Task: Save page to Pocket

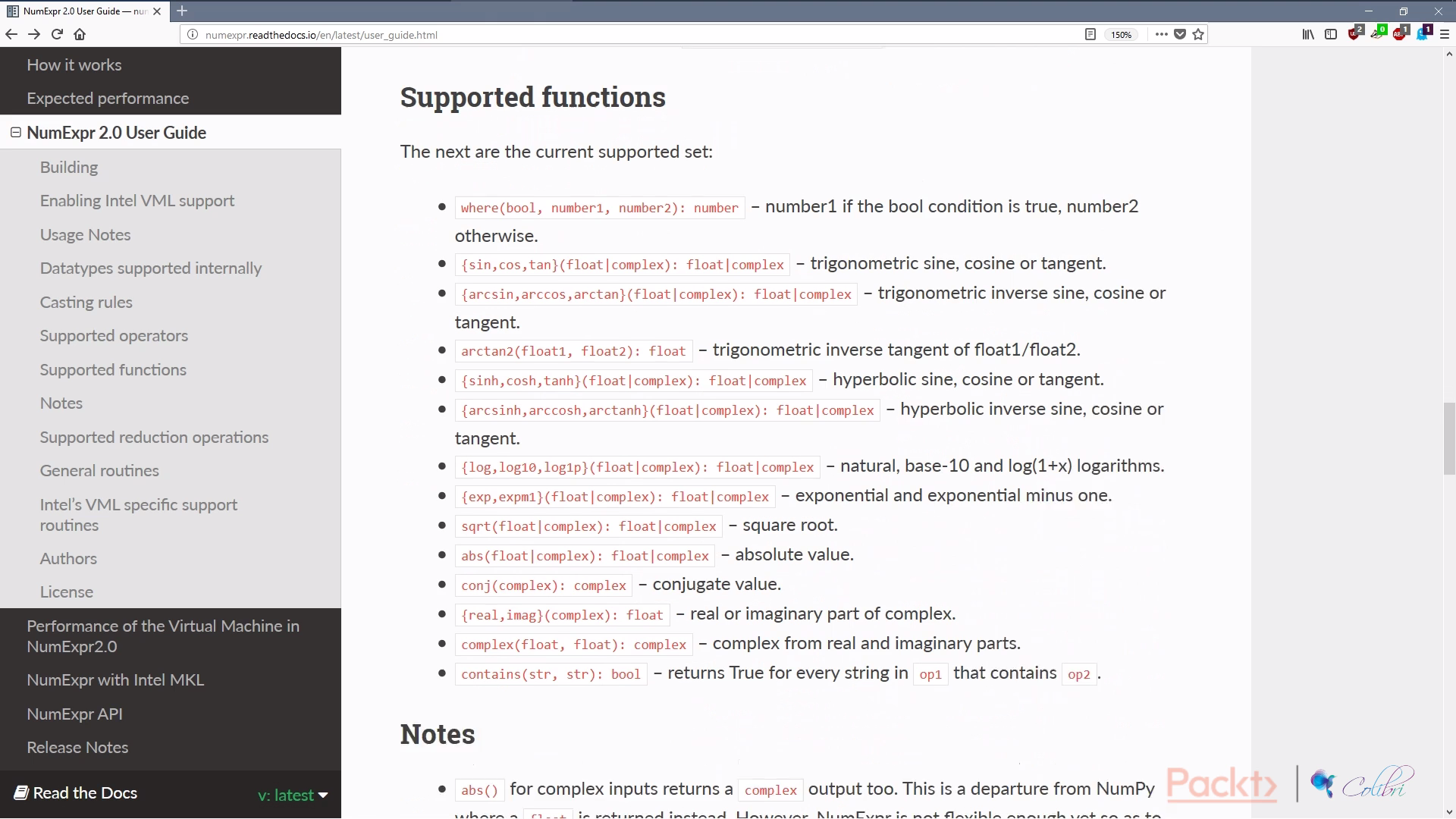Action: click(1180, 34)
